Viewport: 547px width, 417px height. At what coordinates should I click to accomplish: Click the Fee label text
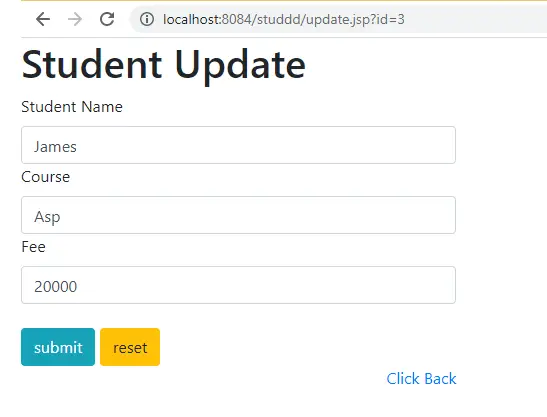tap(33, 247)
